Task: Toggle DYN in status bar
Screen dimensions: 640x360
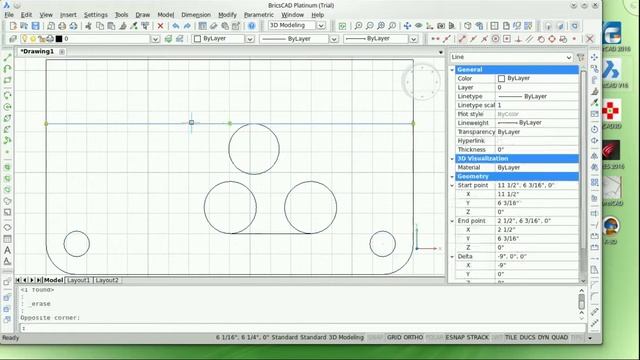Action: tap(543, 338)
